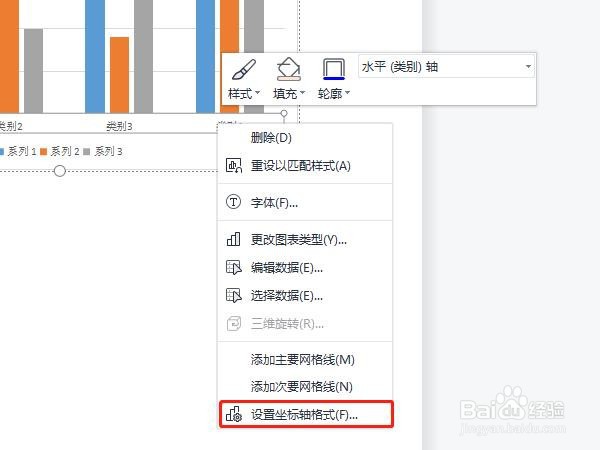Click the Style brush icon
The height and width of the screenshot is (450, 600).
[243, 70]
